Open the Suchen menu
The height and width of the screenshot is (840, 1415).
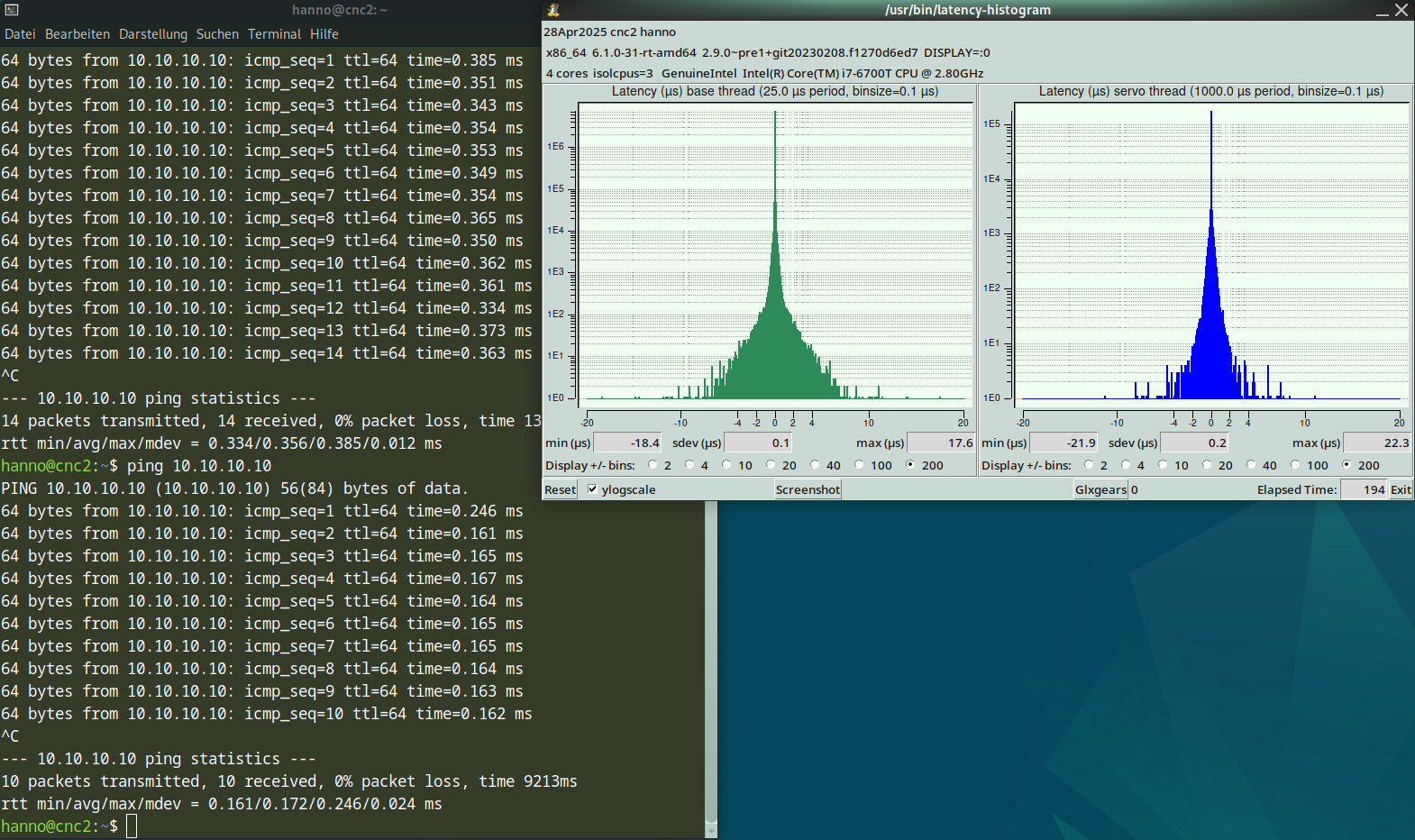[x=217, y=34]
